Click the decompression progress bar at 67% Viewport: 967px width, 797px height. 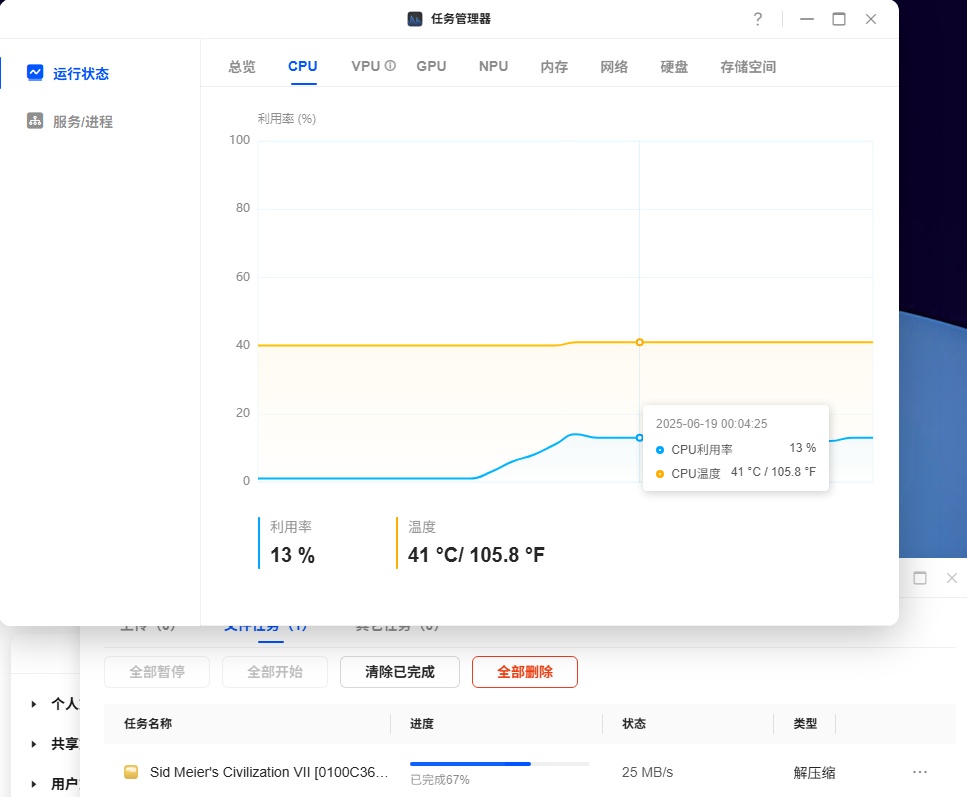click(x=499, y=764)
